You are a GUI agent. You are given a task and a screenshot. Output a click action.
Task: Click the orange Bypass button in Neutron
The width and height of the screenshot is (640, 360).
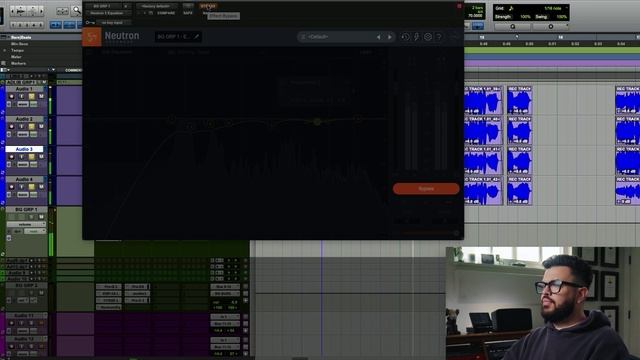tap(426, 189)
